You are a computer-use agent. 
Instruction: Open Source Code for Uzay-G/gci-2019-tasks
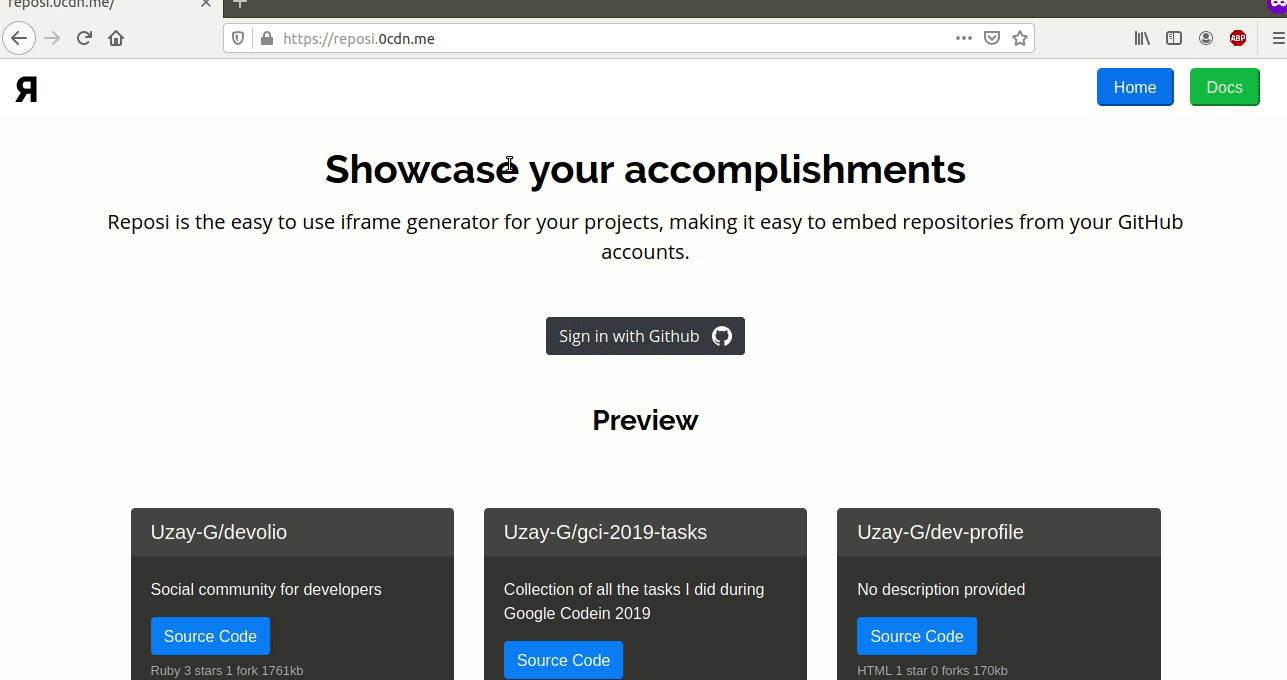point(563,660)
